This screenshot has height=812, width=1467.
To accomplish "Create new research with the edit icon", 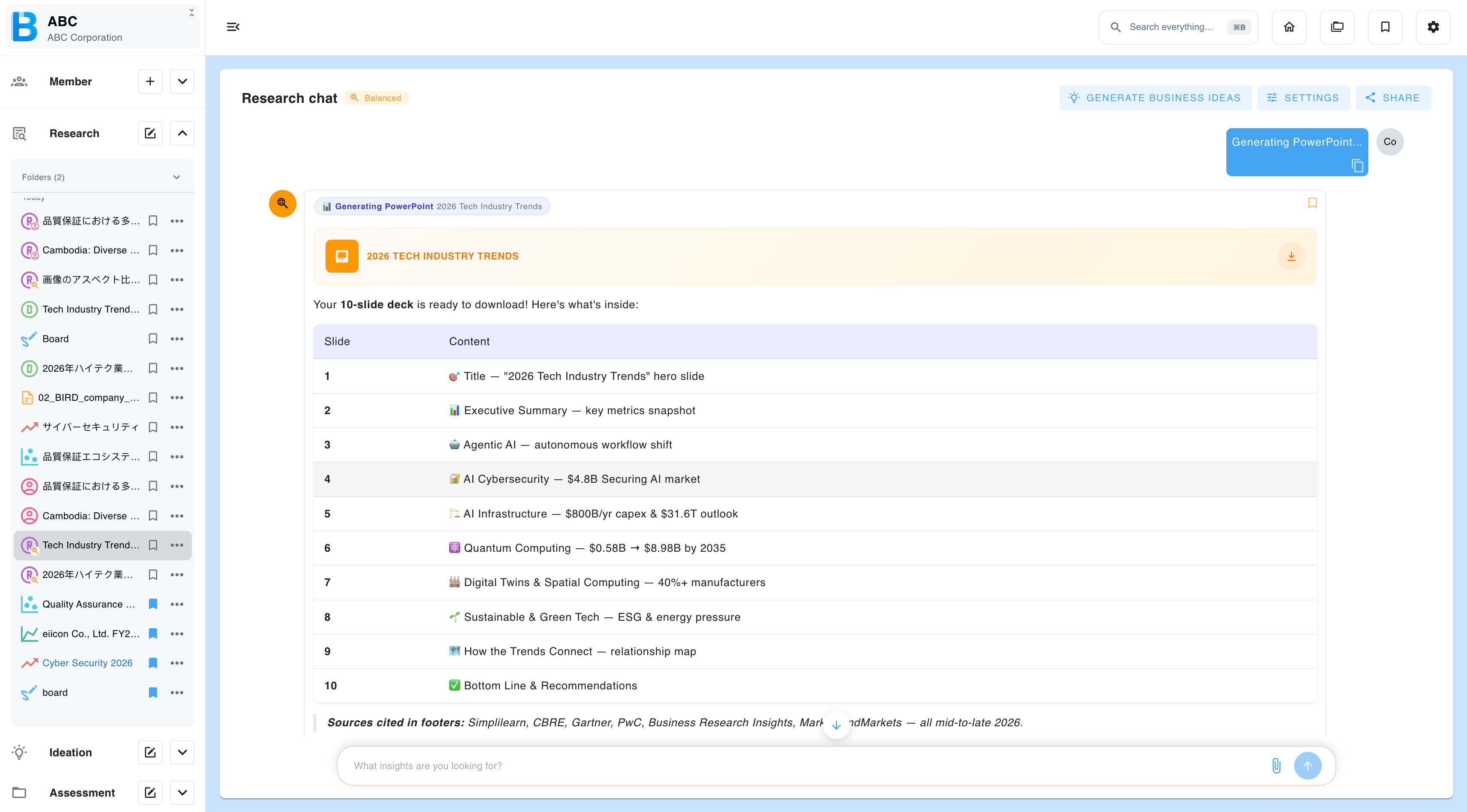I will 150,133.
